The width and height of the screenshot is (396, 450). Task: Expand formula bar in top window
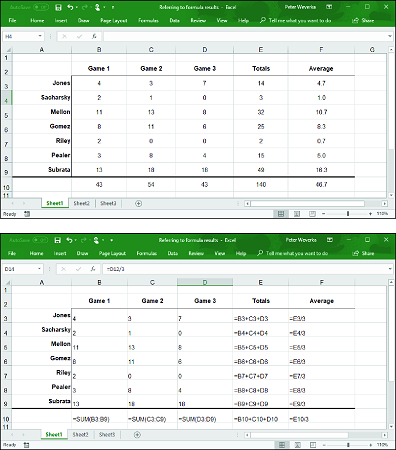(390, 36)
